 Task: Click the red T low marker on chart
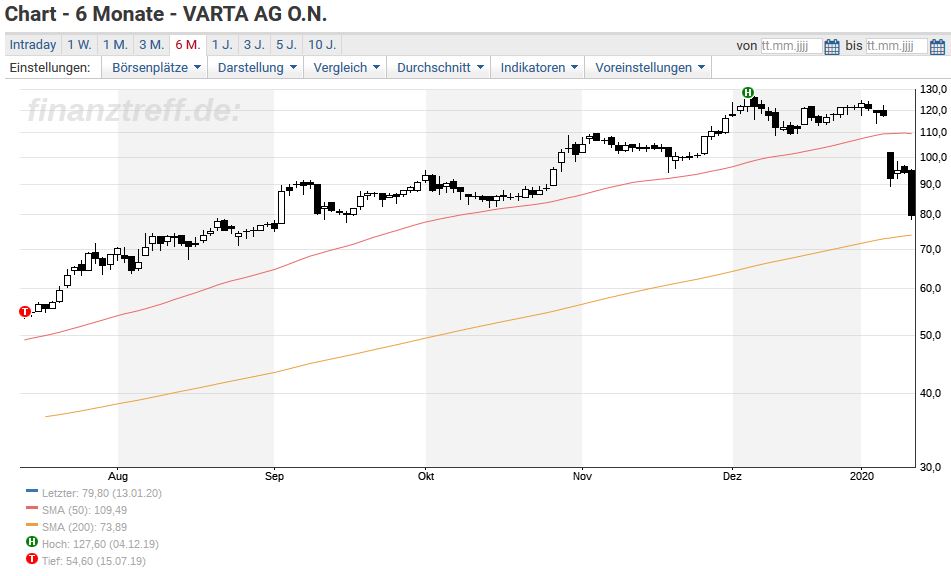click(25, 312)
